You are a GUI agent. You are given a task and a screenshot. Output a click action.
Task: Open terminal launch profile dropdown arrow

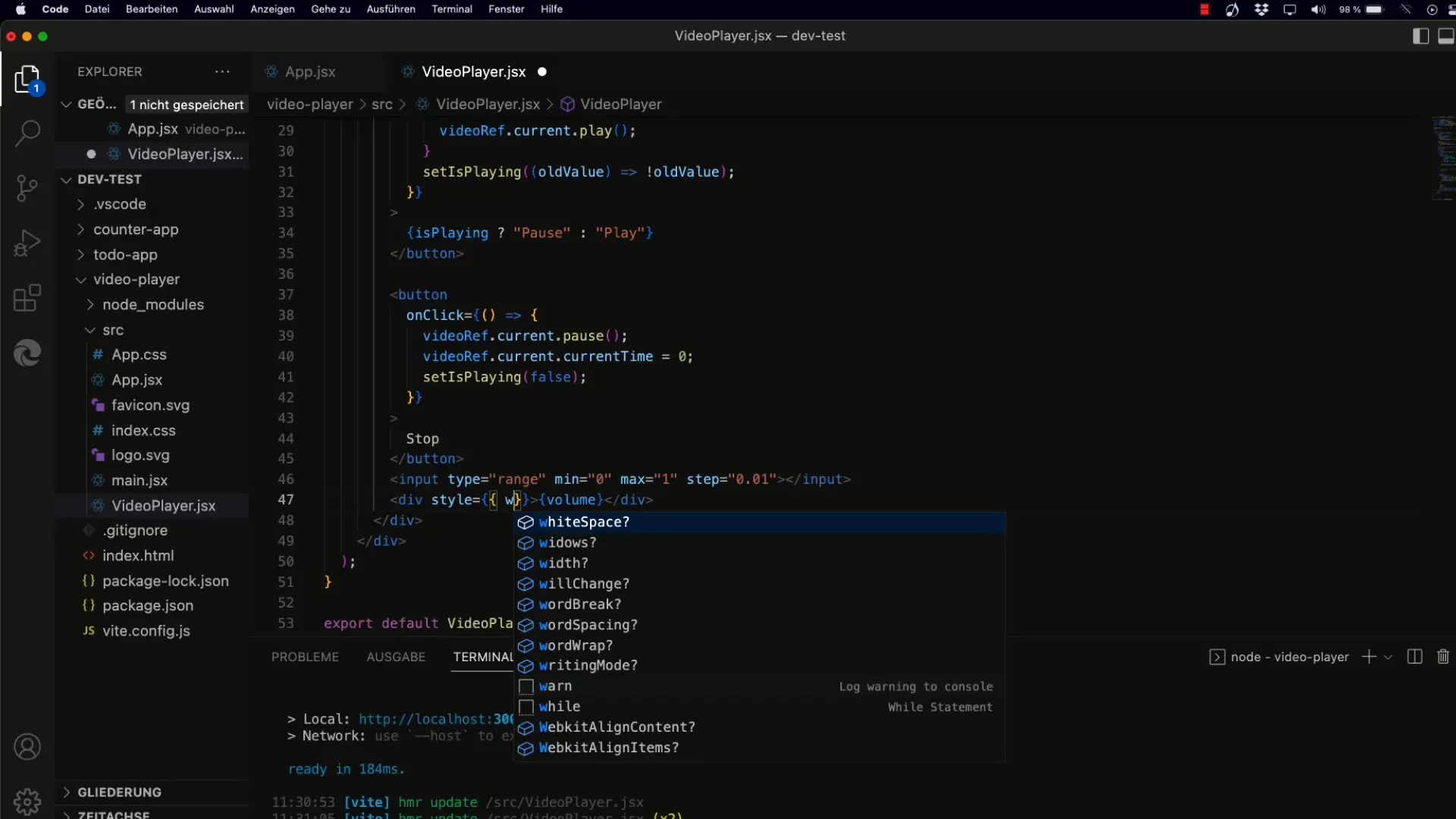coord(1388,657)
